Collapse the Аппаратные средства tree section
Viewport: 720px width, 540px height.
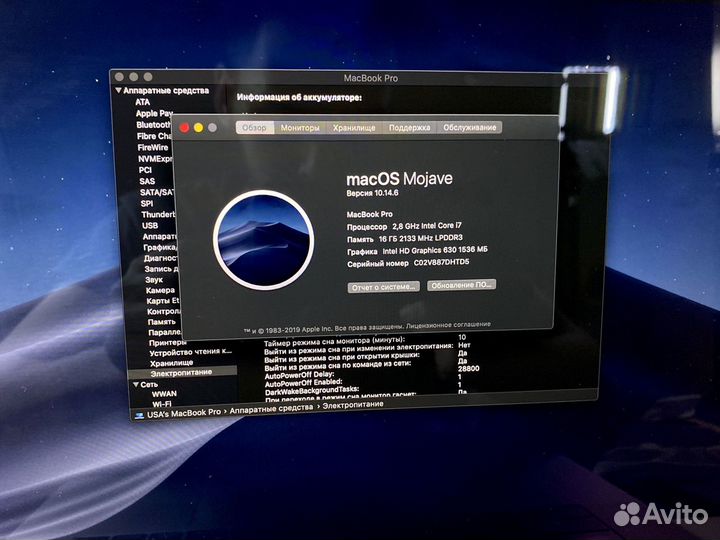119,90
